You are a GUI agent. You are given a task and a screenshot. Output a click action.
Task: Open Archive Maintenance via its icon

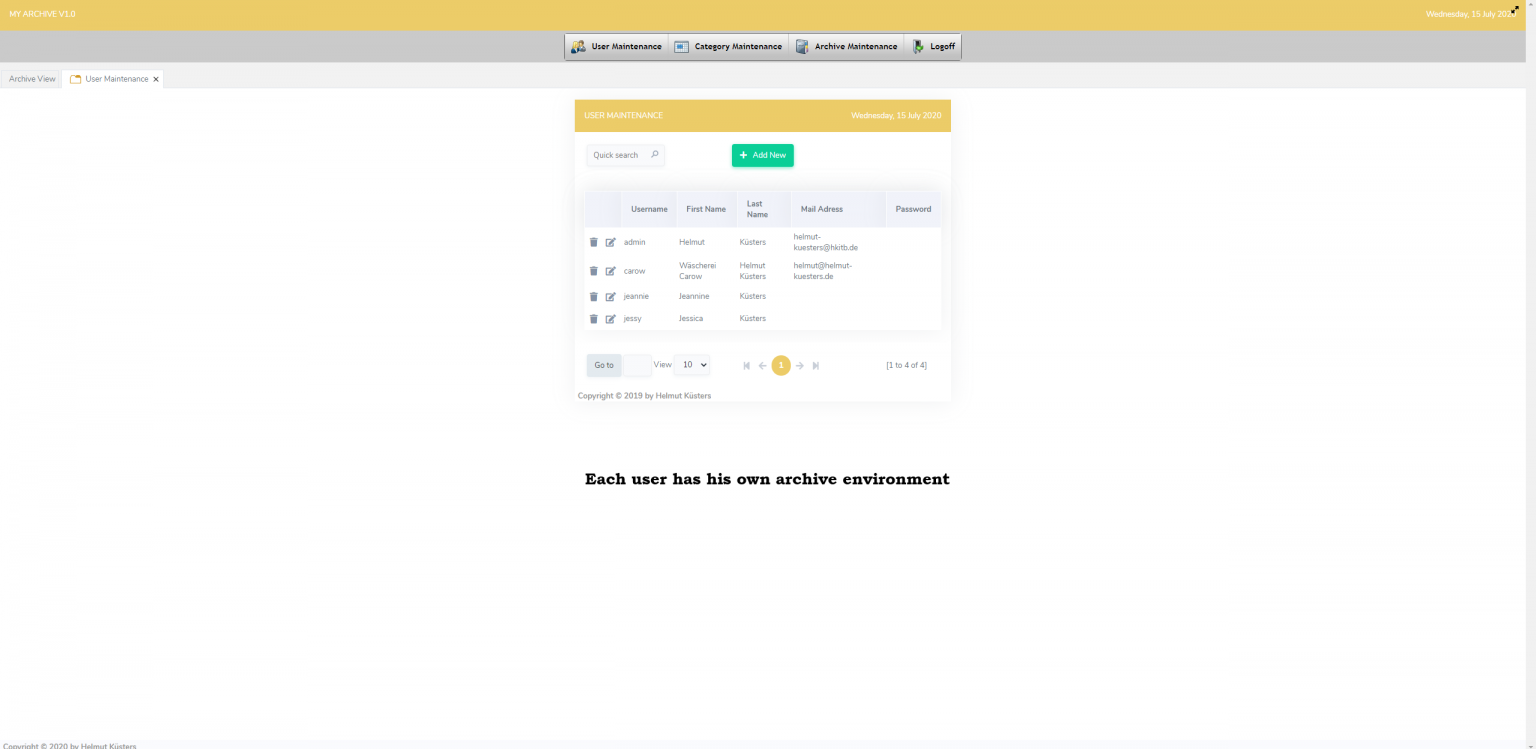(800, 45)
